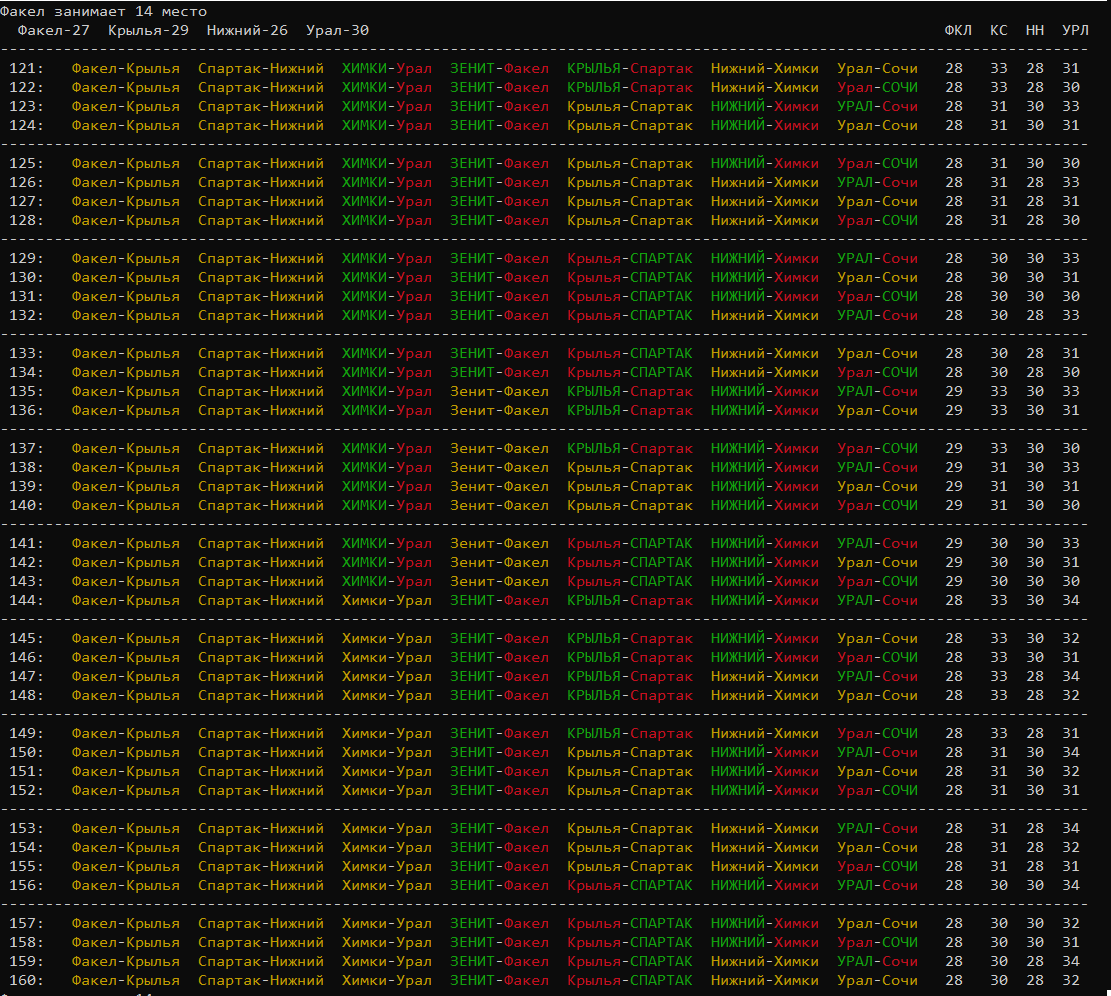Select "ЗЕНИТ-Факел" in row 126
The image size is (1111, 996).
coord(500,183)
